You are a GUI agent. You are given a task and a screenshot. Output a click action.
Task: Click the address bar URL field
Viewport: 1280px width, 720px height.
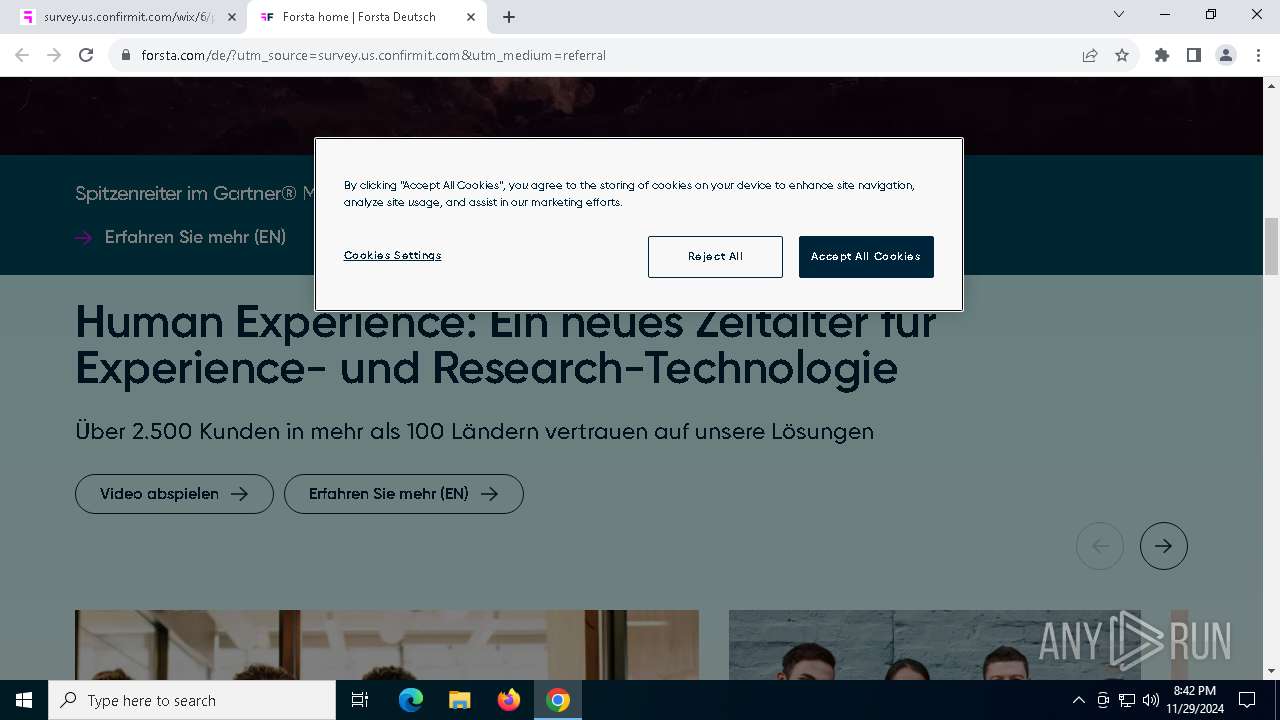coord(600,55)
